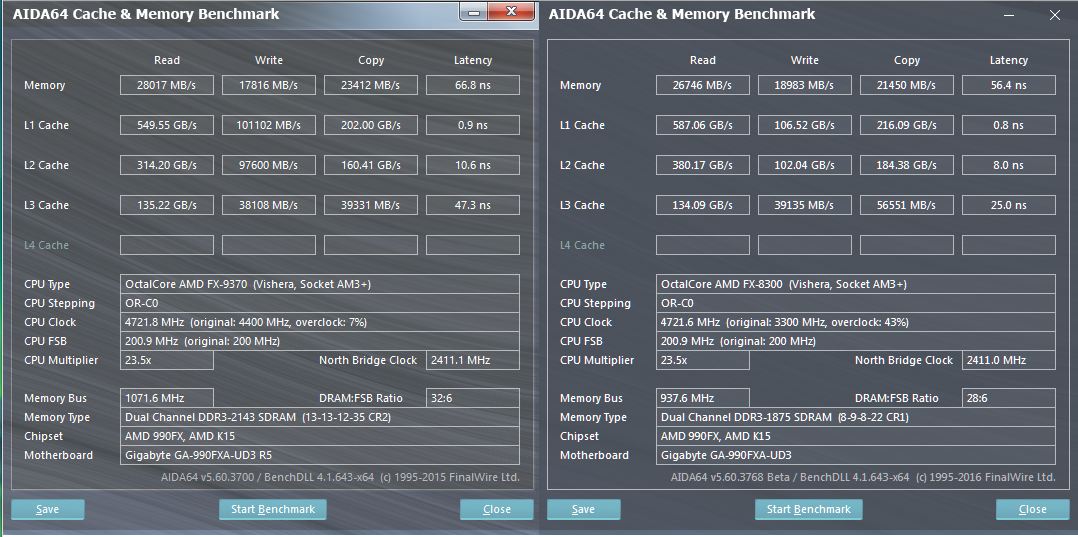
Task: Click CPU Type field showing FX-8300
Action: 855,284
